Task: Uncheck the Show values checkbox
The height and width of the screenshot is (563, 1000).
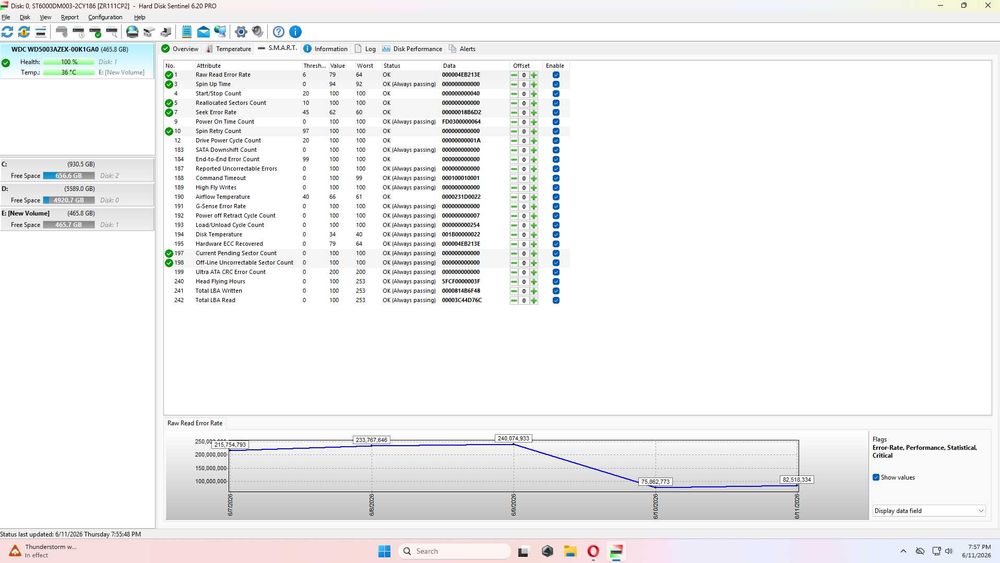Action: 876,477
